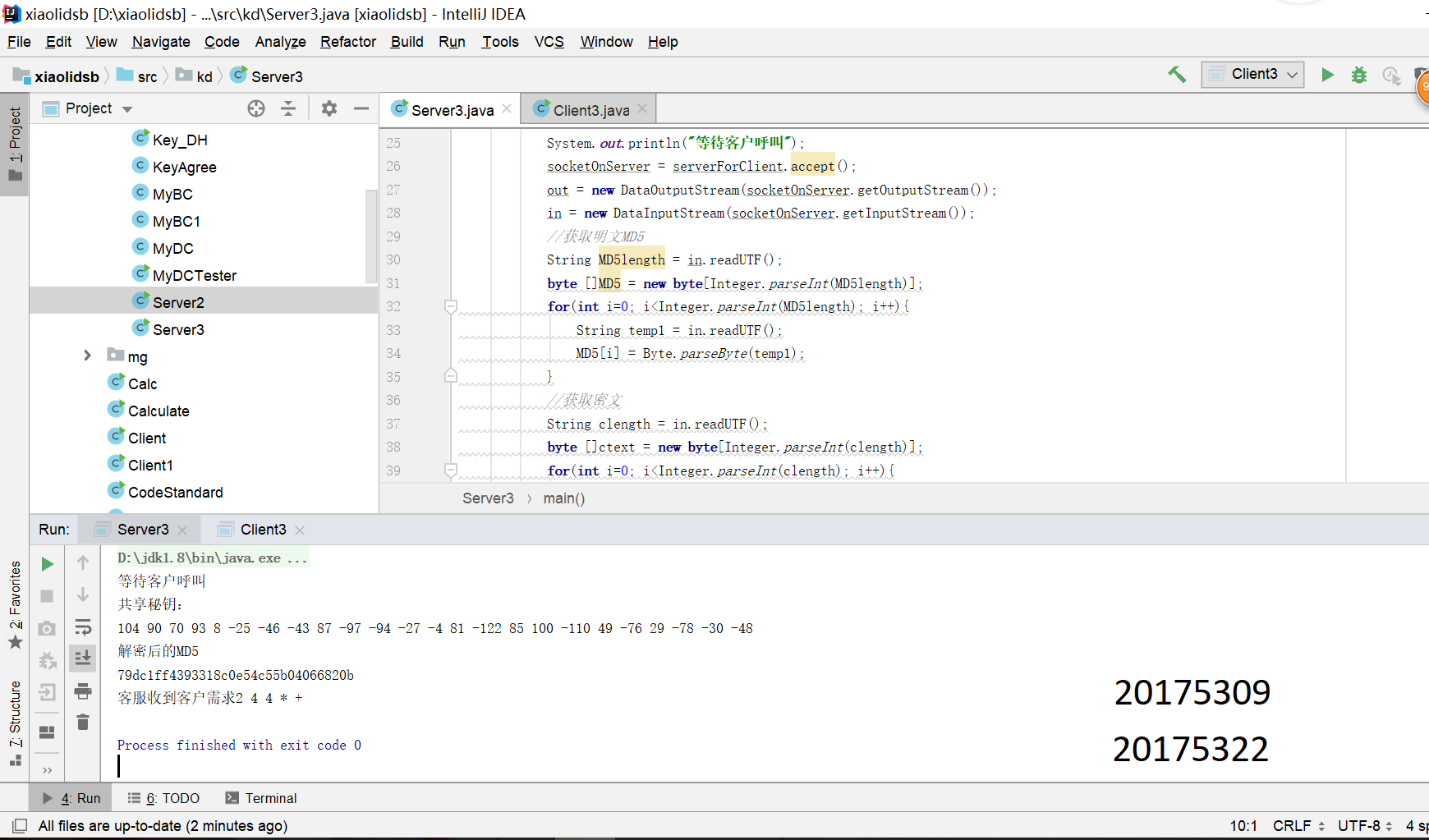Select MyDCTester class in project tree
This screenshot has width=1429, height=840.
[194, 275]
